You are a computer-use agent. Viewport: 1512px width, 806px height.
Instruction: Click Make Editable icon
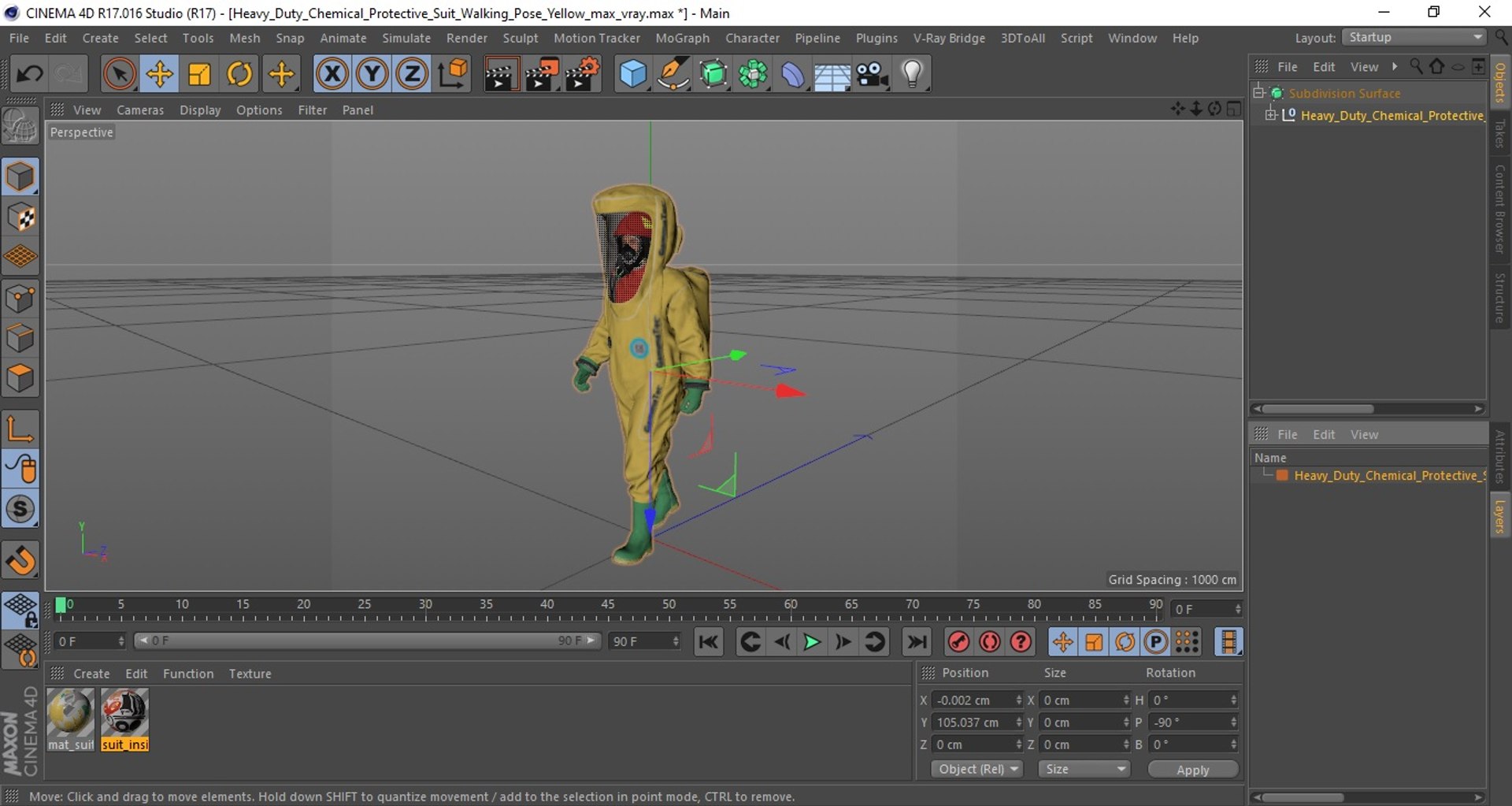pos(20,126)
